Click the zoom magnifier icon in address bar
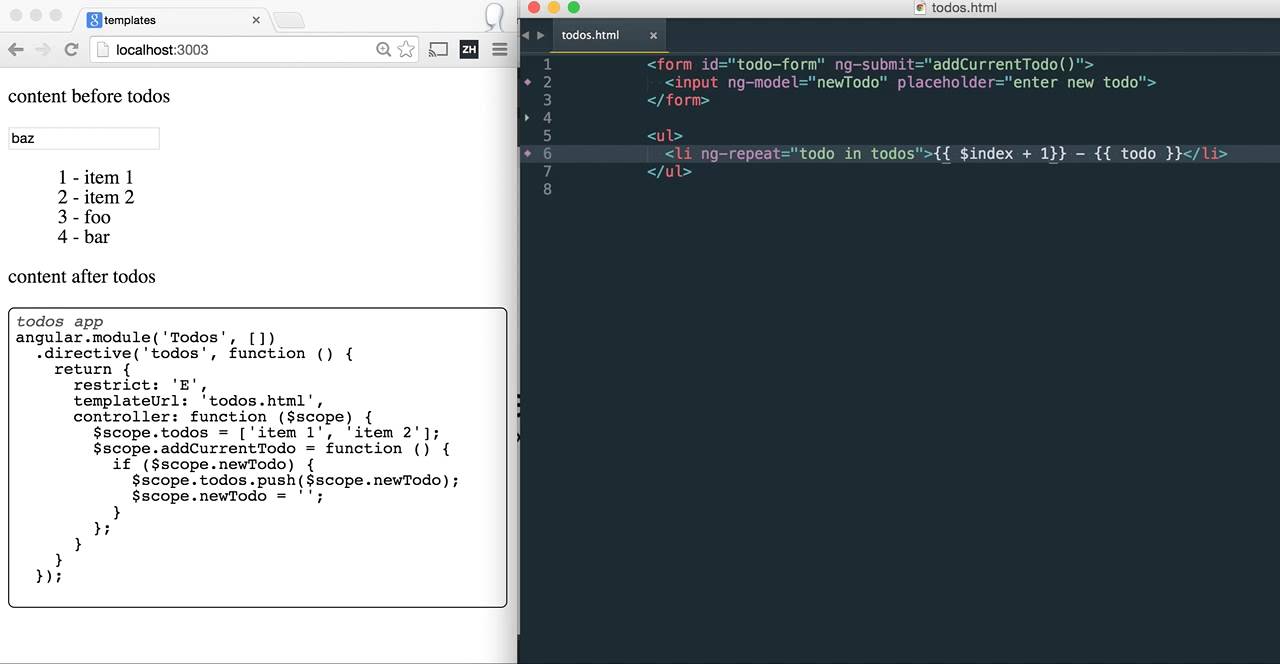 click(x=384, y=49)
